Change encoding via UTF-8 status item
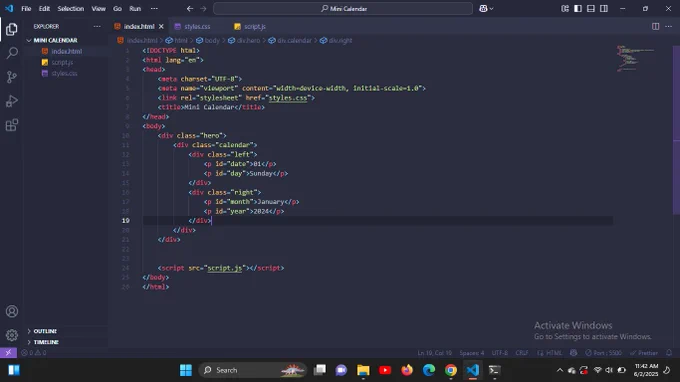680x382 pixels. click(500, 353)
